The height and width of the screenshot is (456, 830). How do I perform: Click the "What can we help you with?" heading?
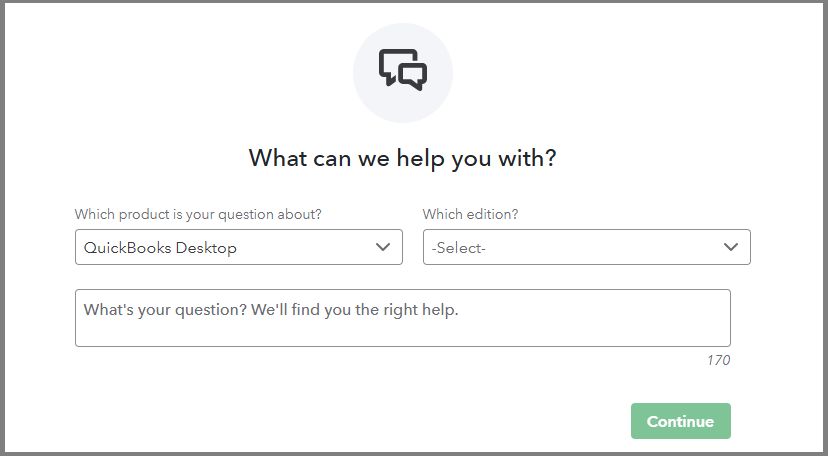[x=402, y=158]
